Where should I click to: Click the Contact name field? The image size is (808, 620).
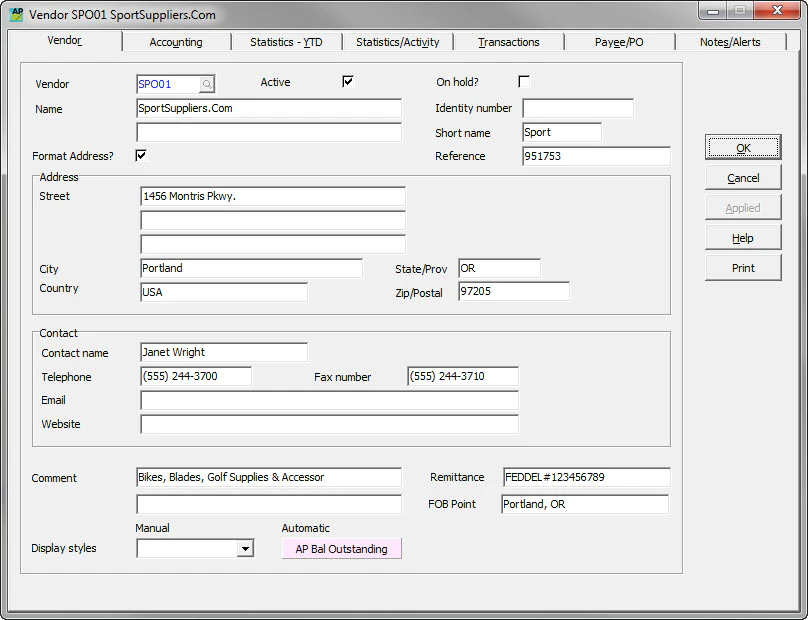(x=223, y=352)
